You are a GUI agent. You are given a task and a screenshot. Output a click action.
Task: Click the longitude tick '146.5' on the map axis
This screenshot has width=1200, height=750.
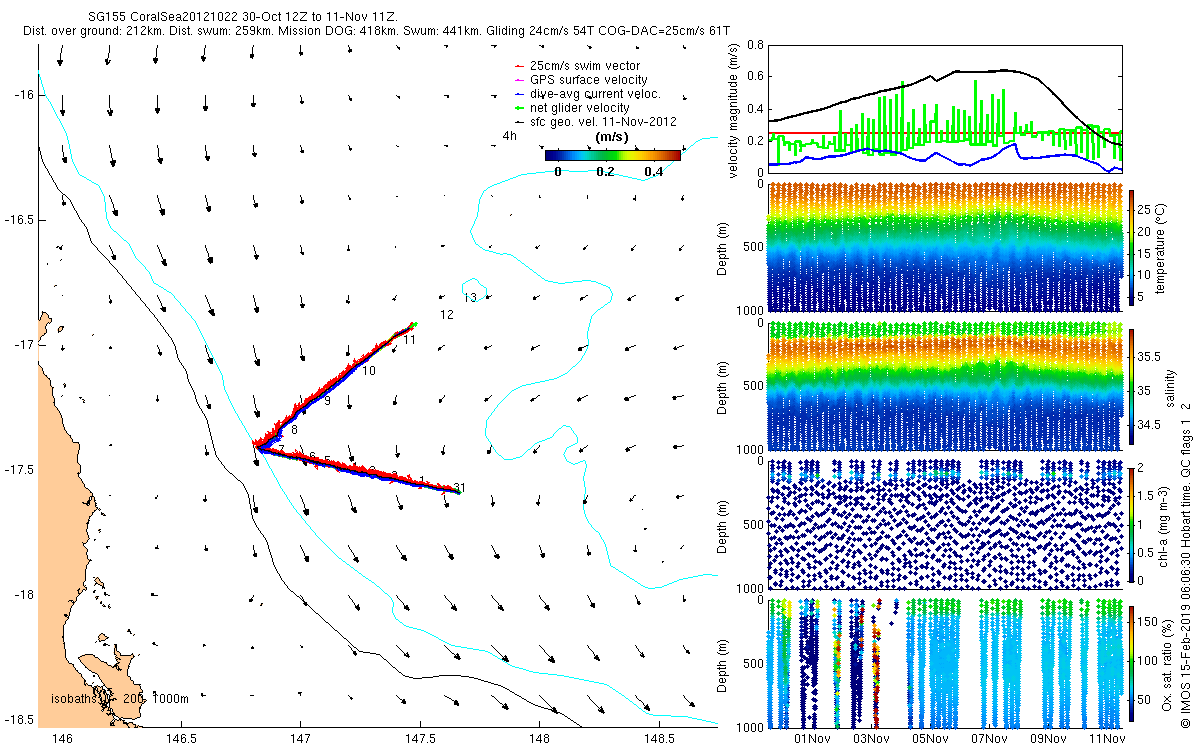tap(182, 739)
